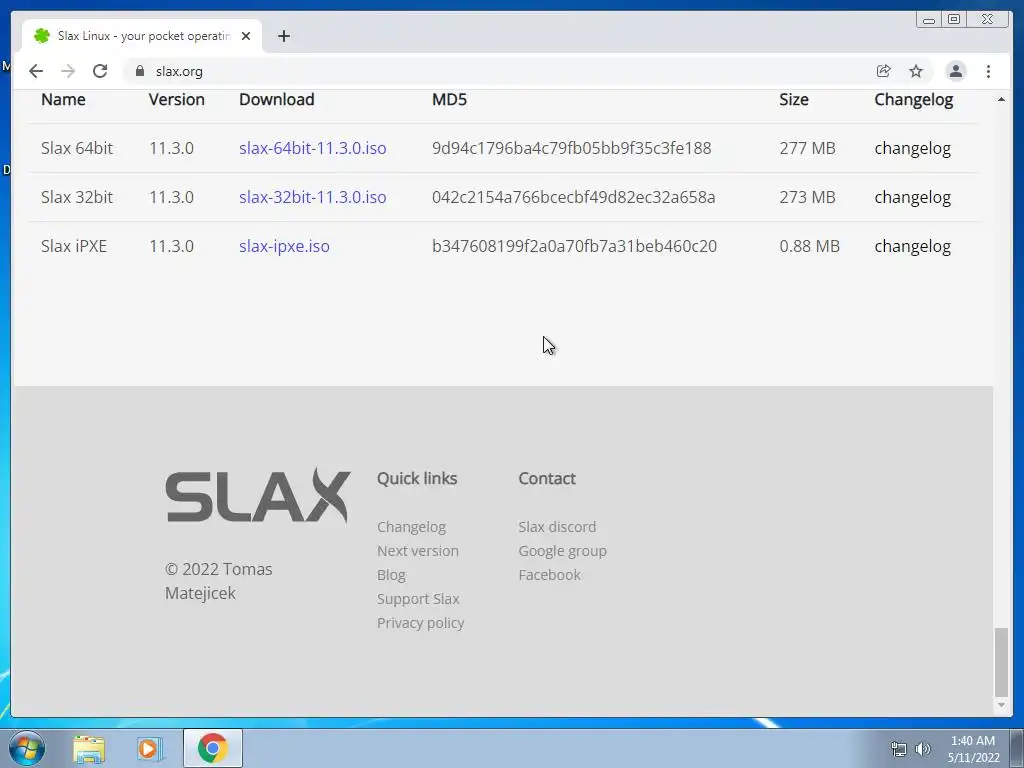Open the Facebook contact link

coord(549,575)
